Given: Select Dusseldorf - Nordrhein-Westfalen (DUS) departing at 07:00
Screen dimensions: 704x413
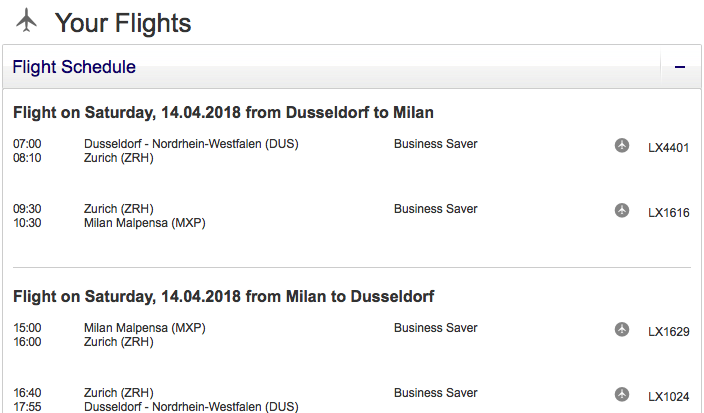Looking at the screenshot, I should [x=191, y=144].
